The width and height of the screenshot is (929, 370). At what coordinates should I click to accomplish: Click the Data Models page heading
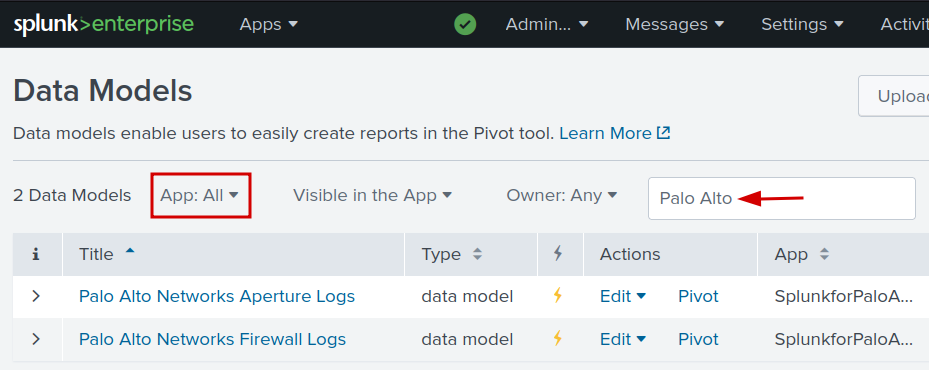(102, 92)
